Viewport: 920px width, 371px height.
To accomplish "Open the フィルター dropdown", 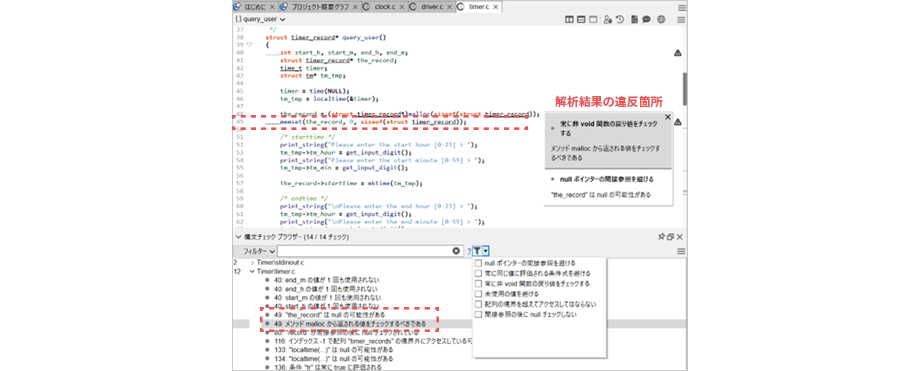I will (x=258, y=251).
